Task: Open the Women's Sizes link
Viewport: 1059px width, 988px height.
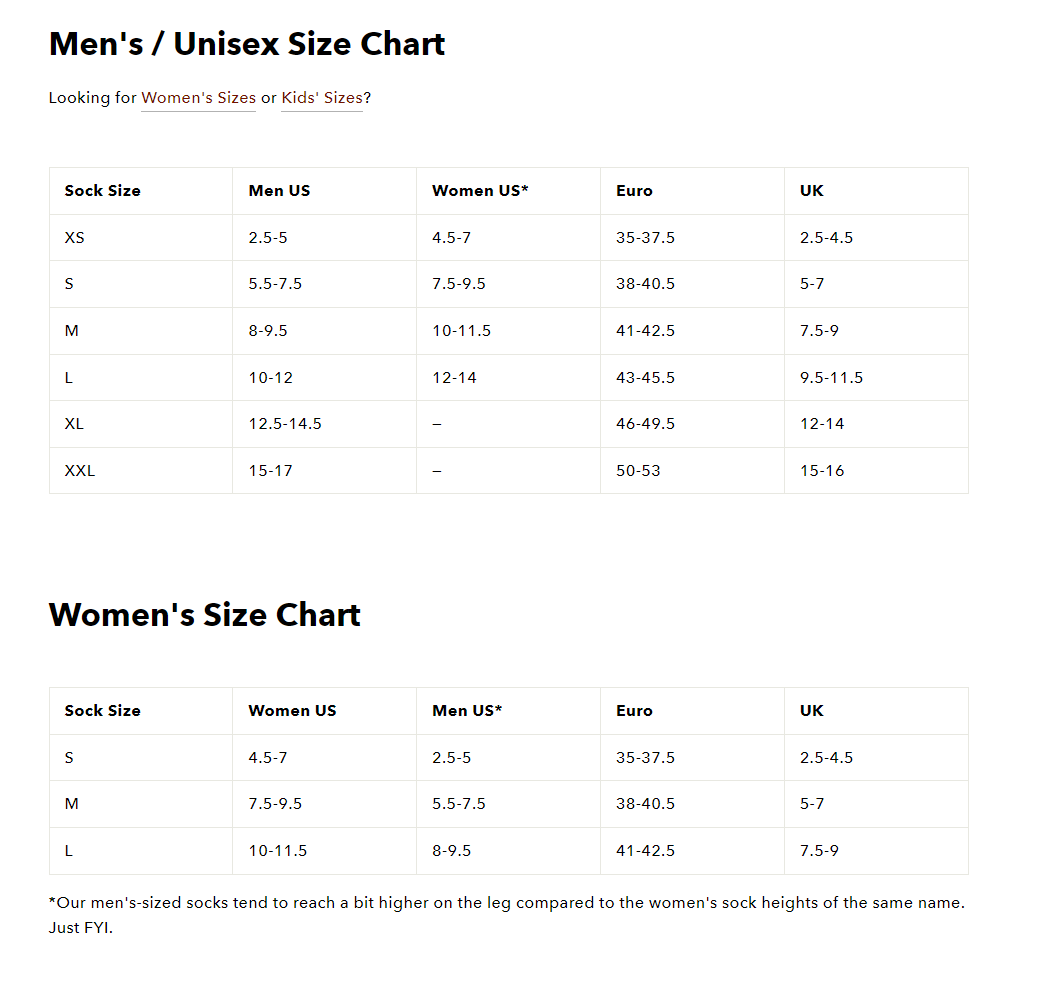Action: pos(198,98)
